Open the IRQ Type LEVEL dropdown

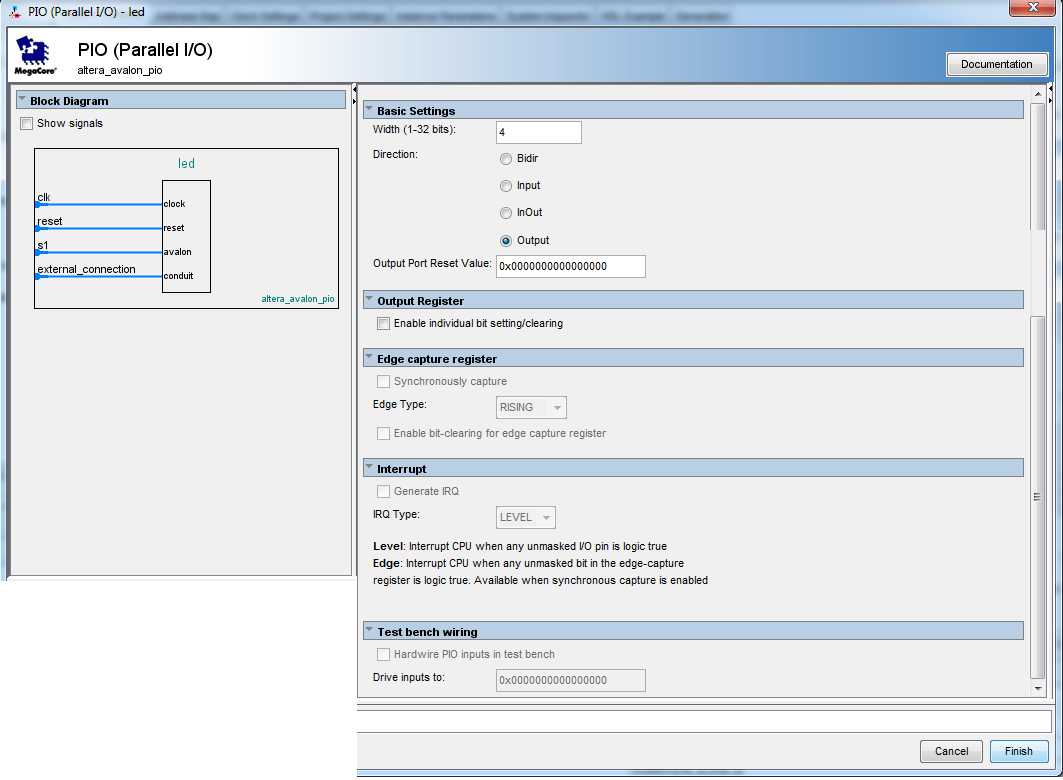[526, 517]
